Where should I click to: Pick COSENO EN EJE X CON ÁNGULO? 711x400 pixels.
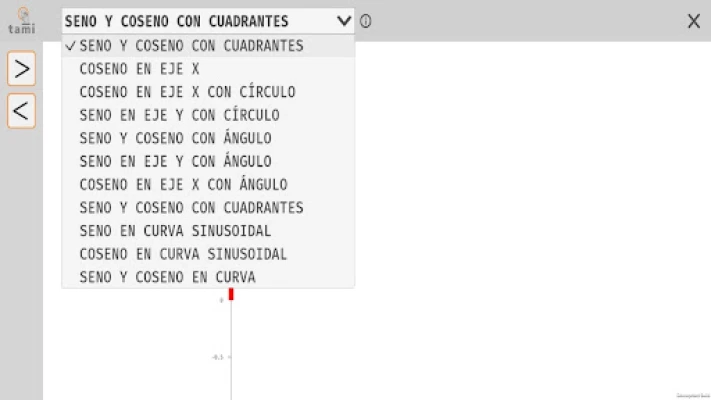pyautogui.click(x=183, y=184)
